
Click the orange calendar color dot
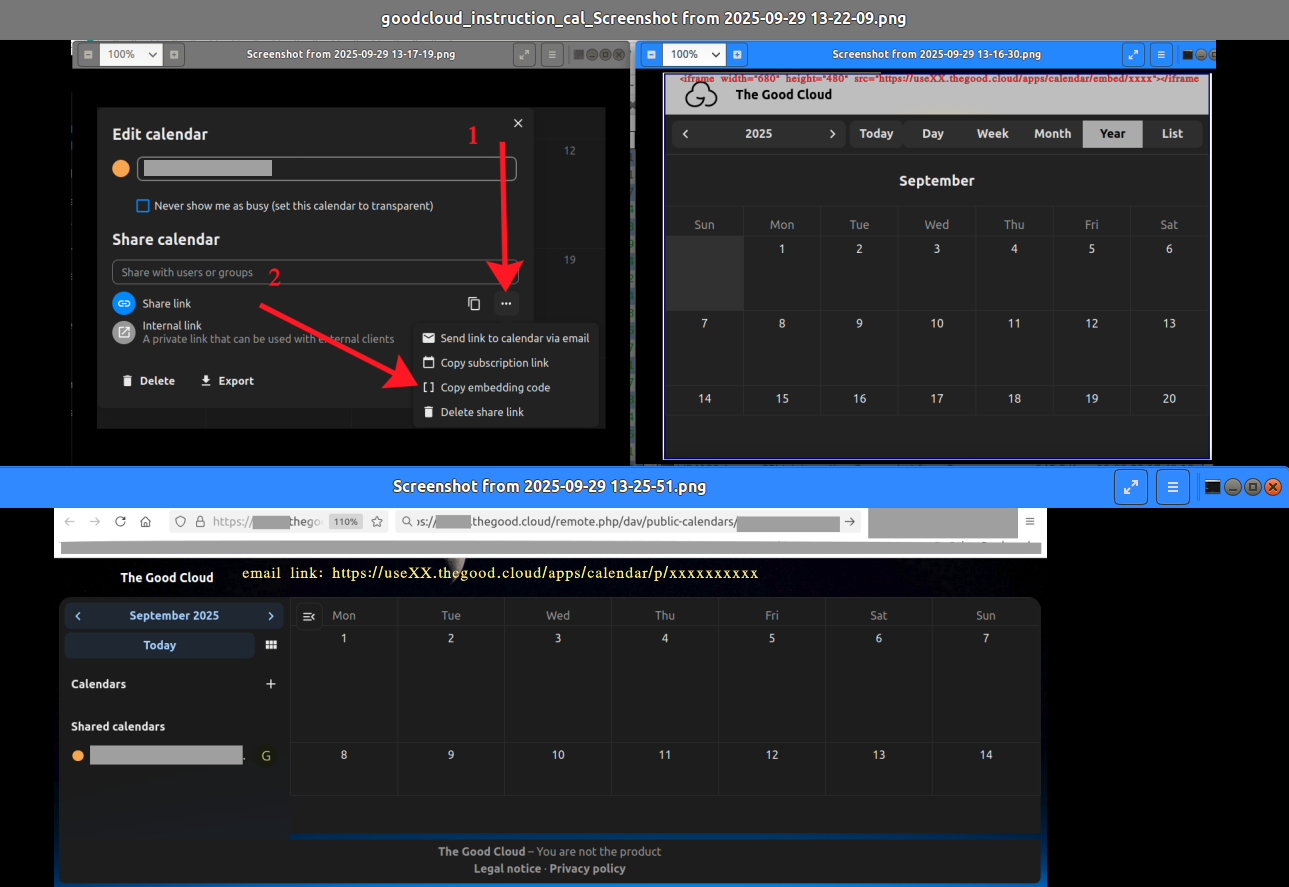[121, 169]
